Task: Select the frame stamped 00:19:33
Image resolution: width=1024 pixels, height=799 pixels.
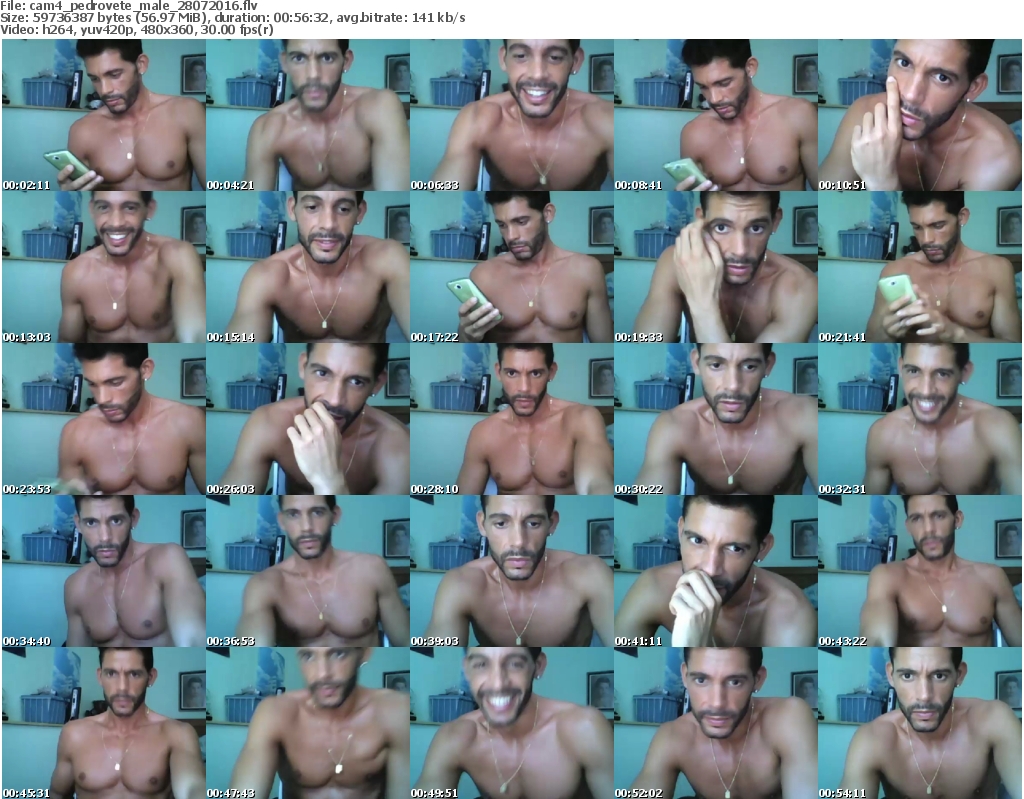Action: pos(716,267)
